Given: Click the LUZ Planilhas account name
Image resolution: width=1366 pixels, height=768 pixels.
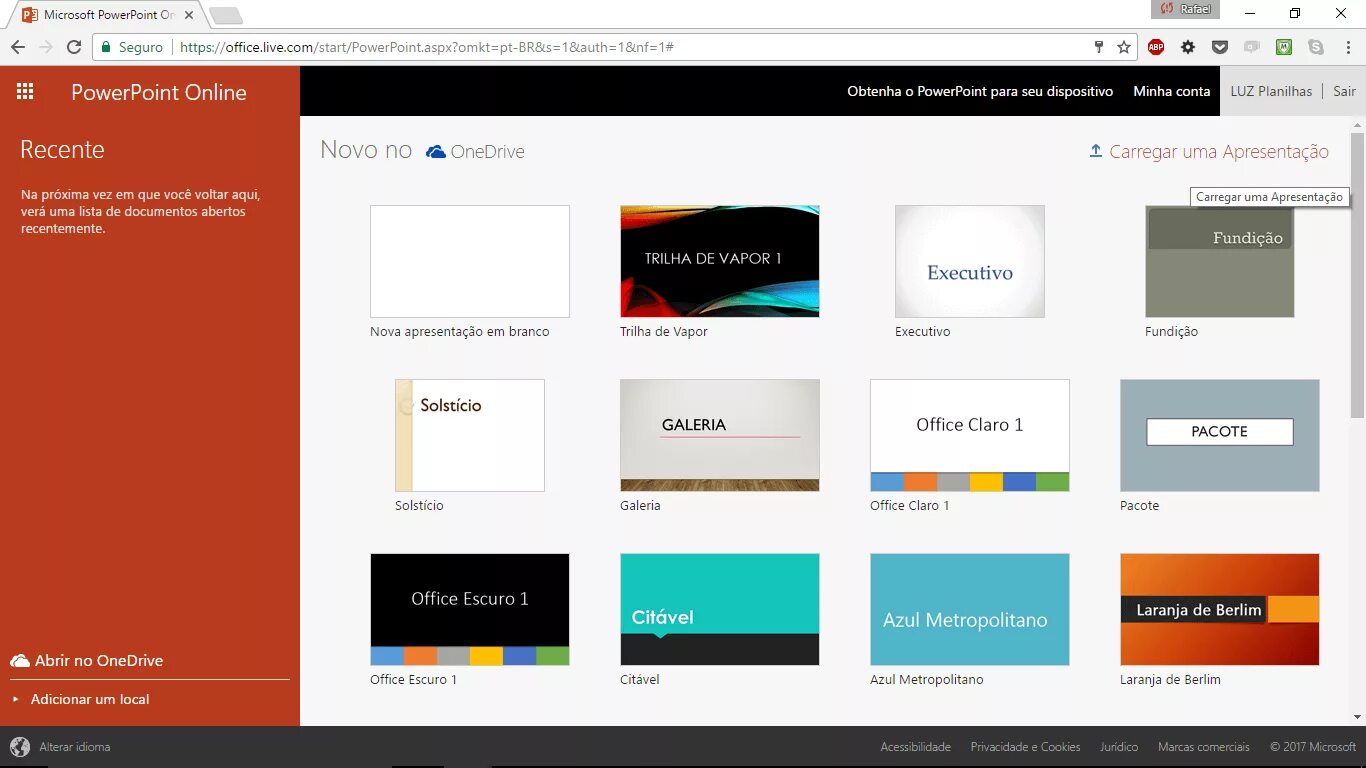Looking at the screenshot, I should [x=1271, y=91].
